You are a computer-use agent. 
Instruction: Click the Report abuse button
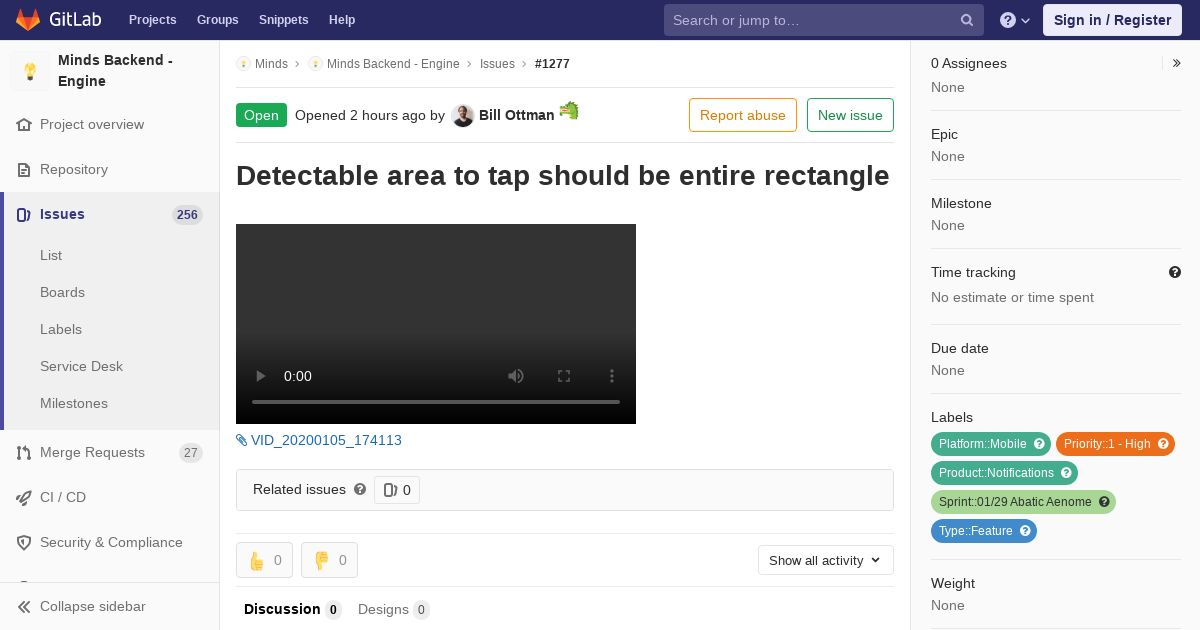pyautogui.click(x=743, y=115)
